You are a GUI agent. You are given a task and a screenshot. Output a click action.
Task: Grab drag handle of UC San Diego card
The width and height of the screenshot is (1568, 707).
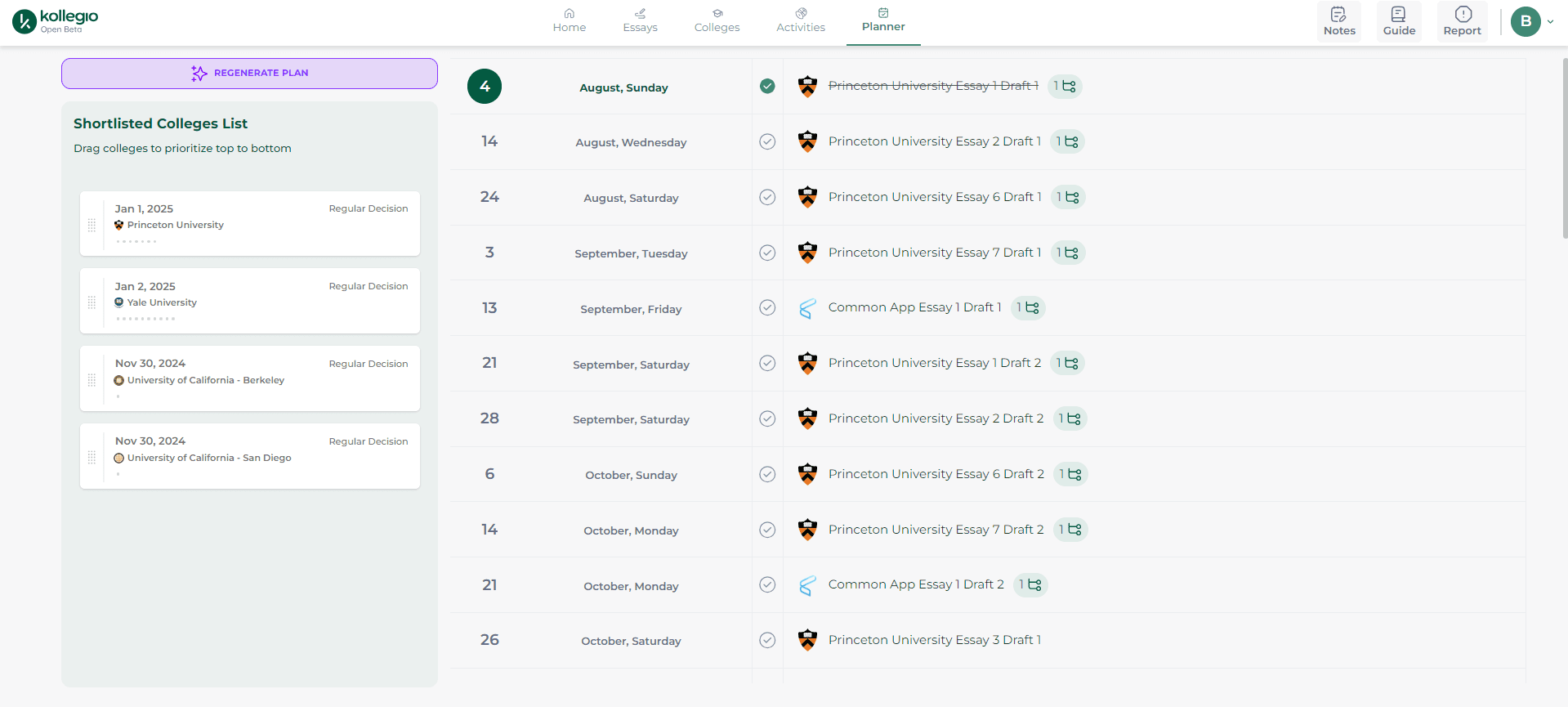[92, 458]
